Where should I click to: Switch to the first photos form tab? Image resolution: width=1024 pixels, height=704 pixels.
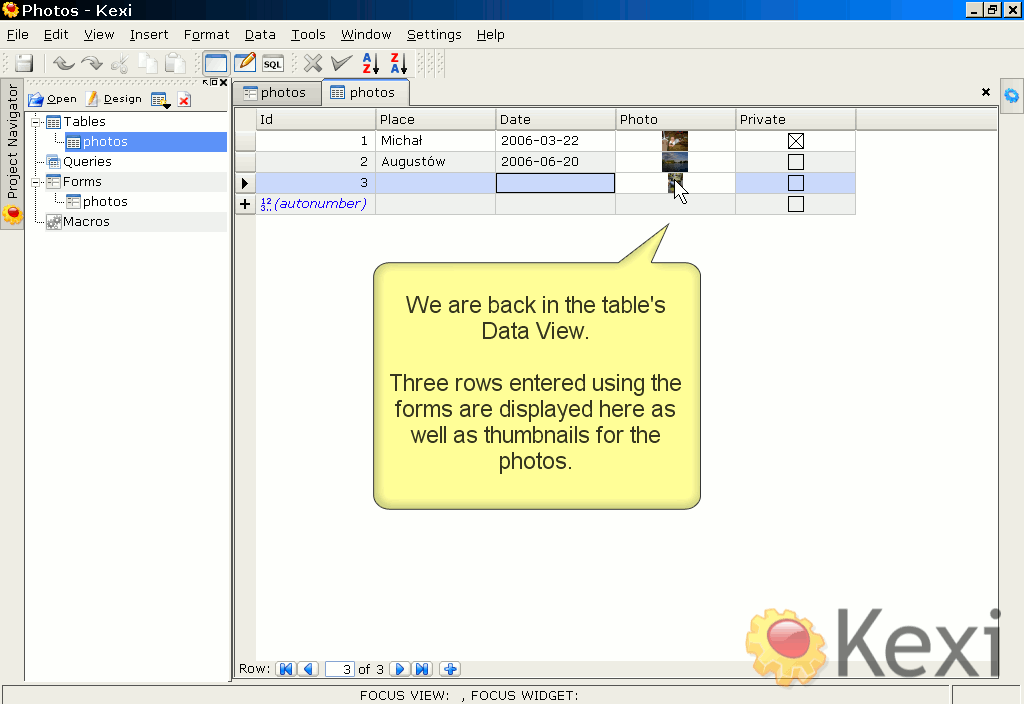276,93
